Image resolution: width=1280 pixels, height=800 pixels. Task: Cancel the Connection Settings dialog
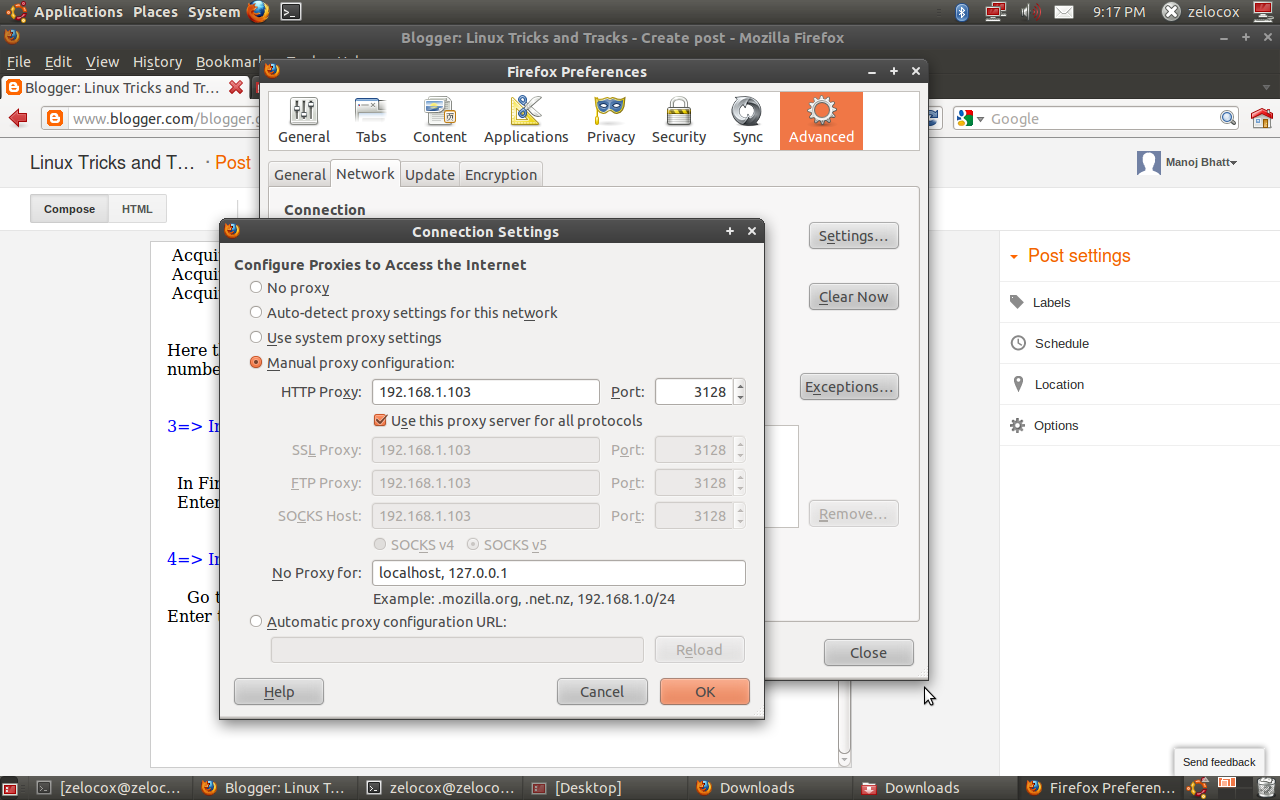point(602,692)
